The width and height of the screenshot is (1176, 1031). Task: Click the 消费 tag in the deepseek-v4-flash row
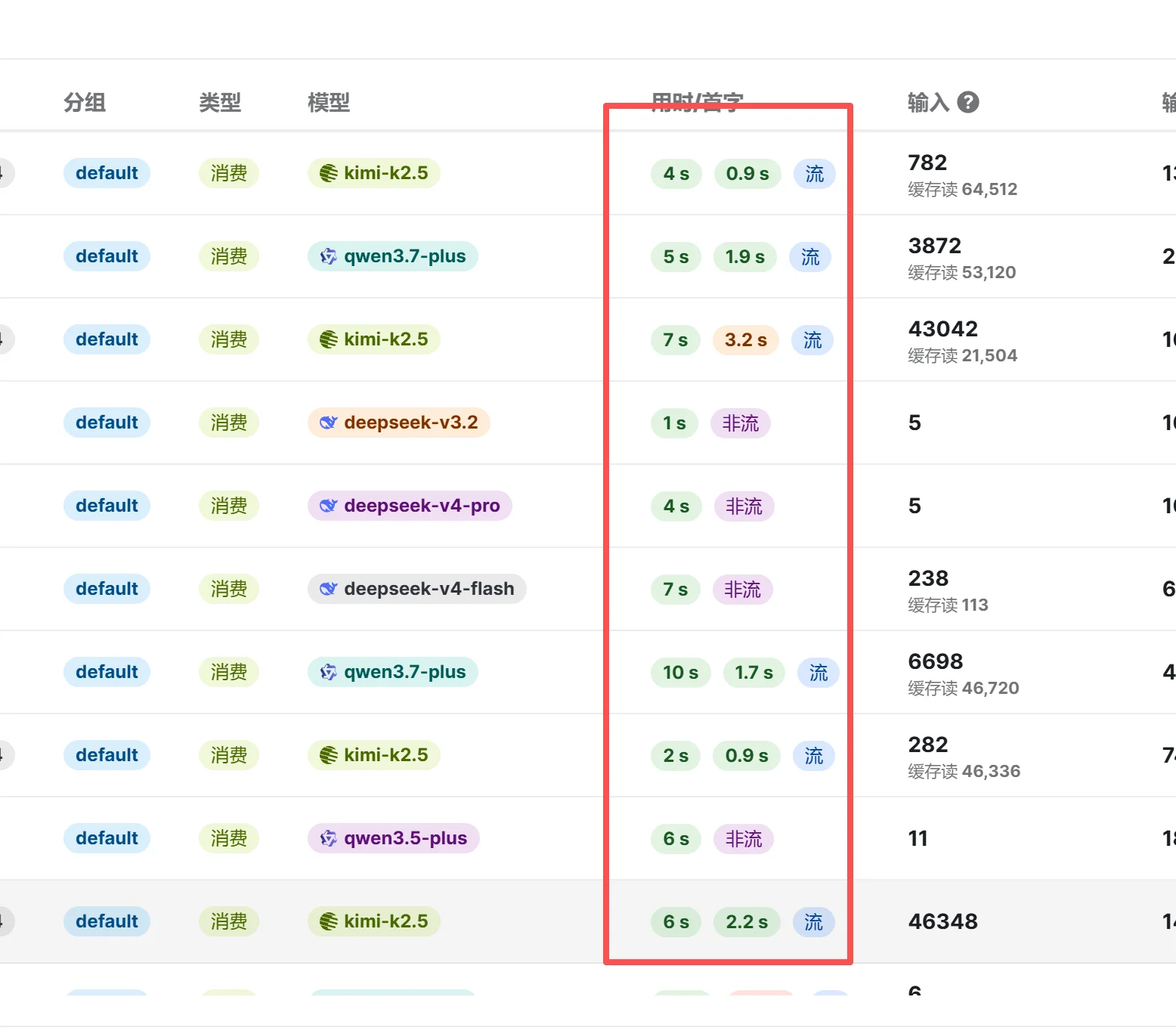[x=229, y=589]
